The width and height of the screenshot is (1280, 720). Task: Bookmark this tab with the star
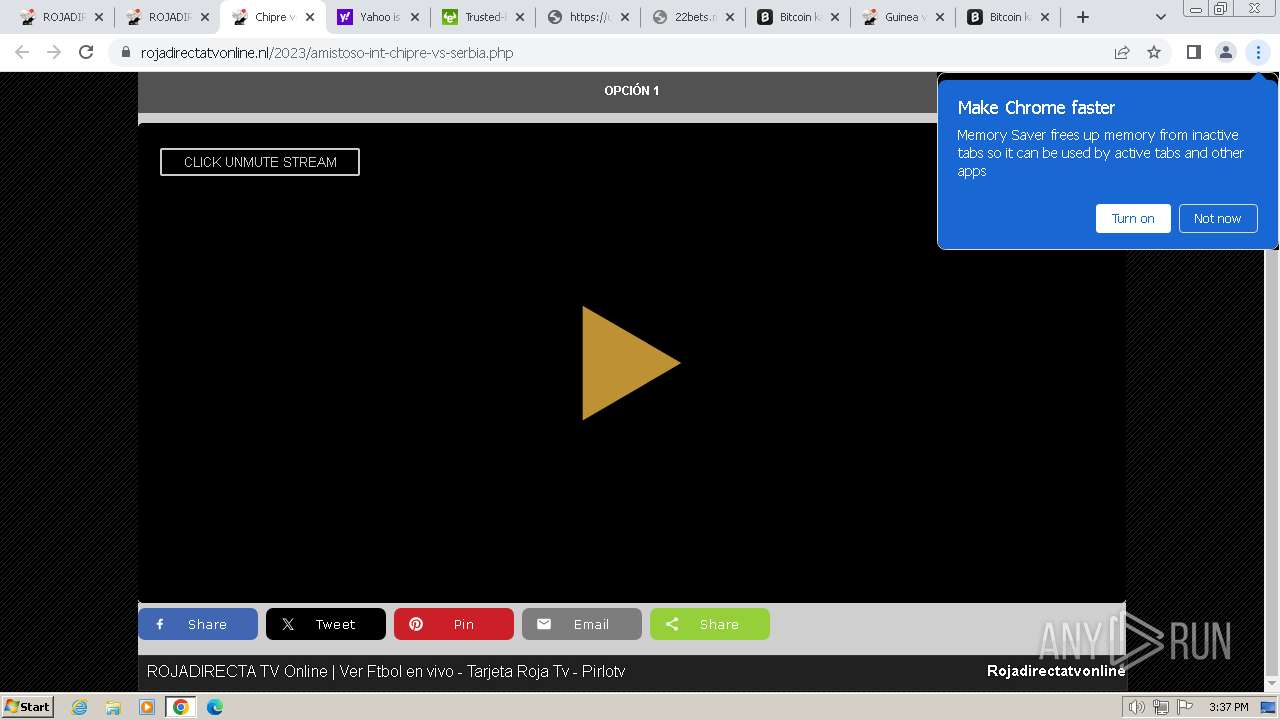(1154, 52)
